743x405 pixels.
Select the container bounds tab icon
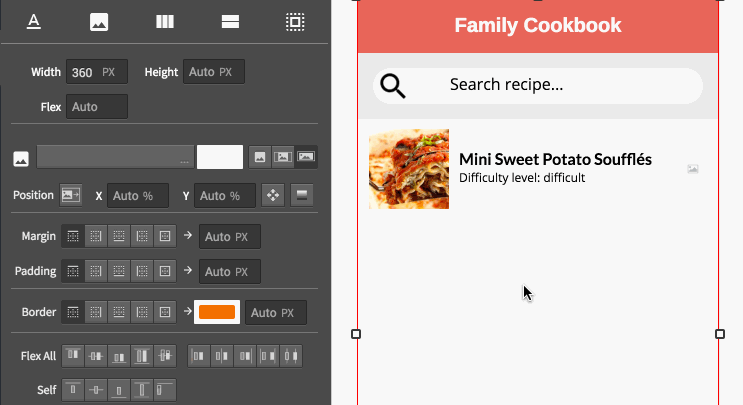(x=294, y=21)
